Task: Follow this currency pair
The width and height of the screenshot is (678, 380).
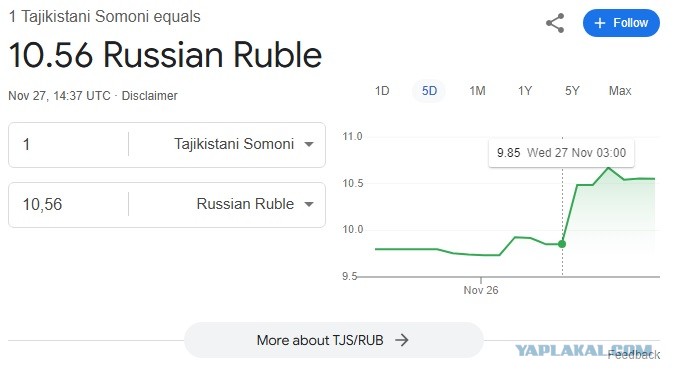Action: [621, 23]
